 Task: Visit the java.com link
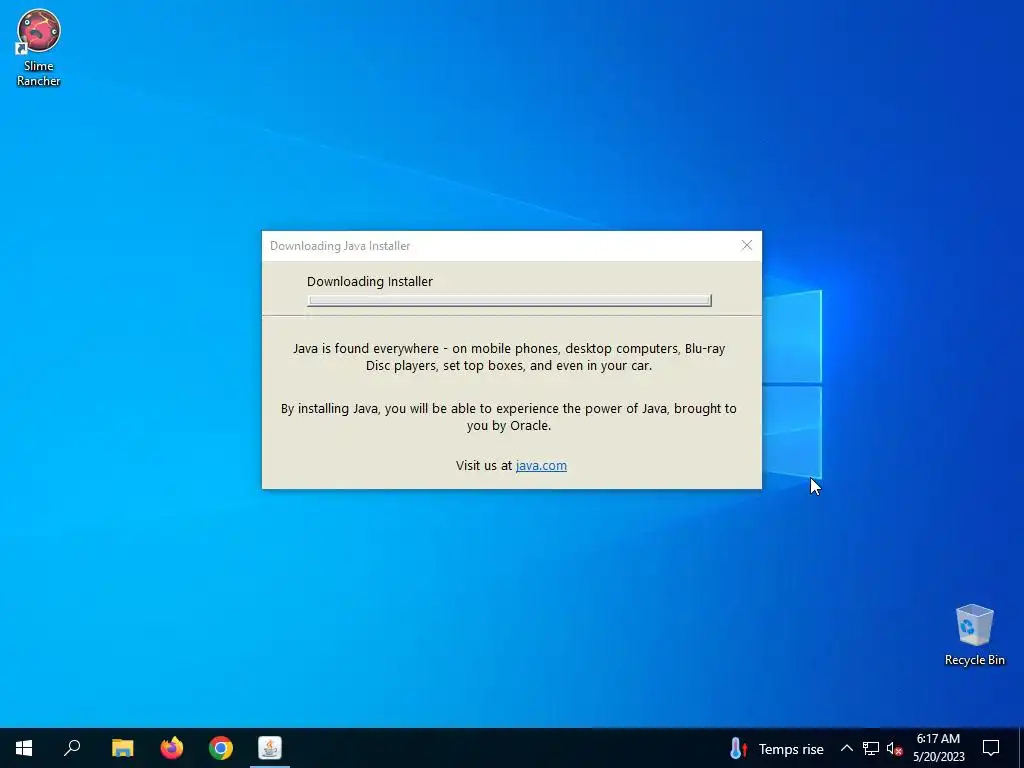541,466
